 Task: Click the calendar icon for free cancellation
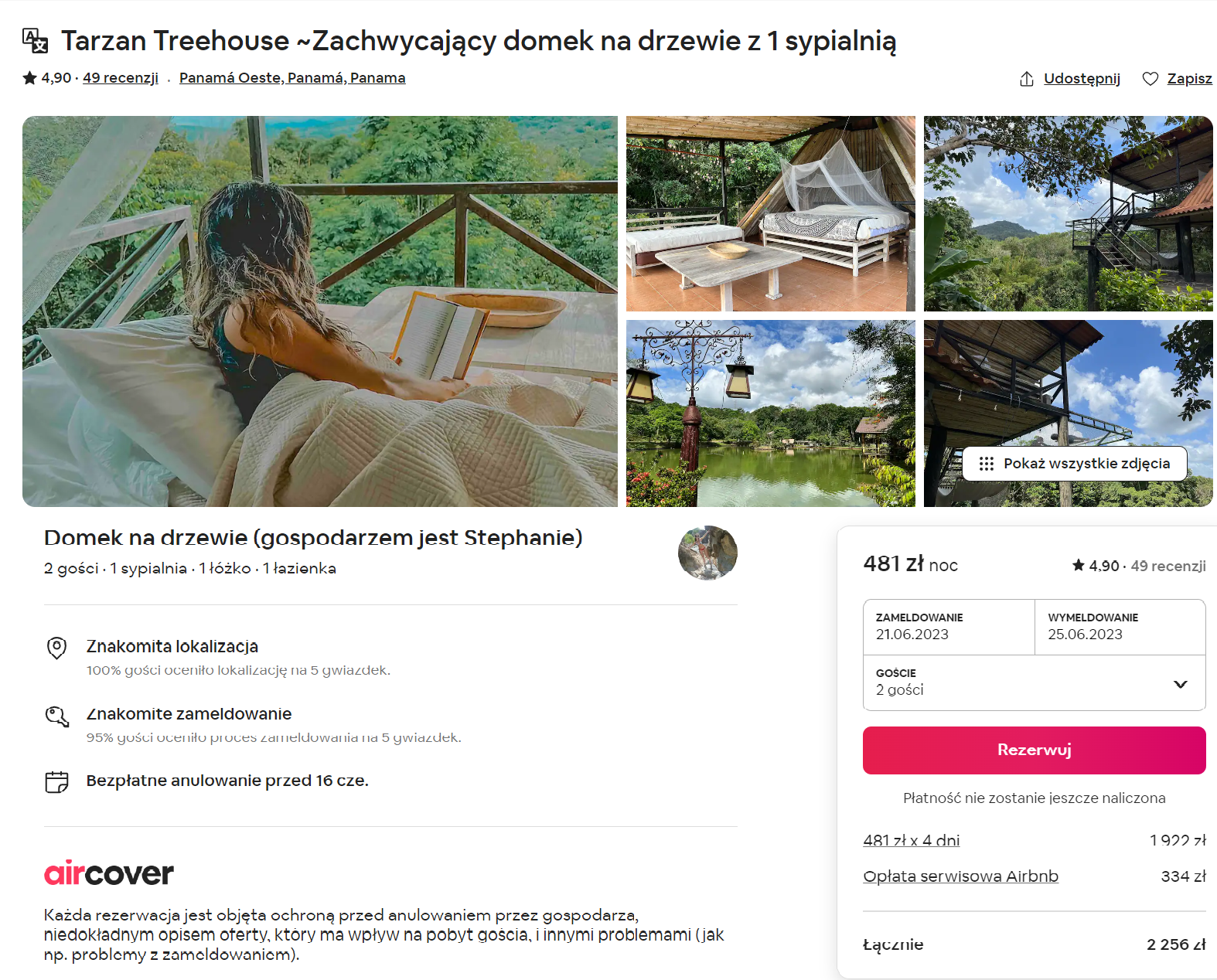pos(56,782)
